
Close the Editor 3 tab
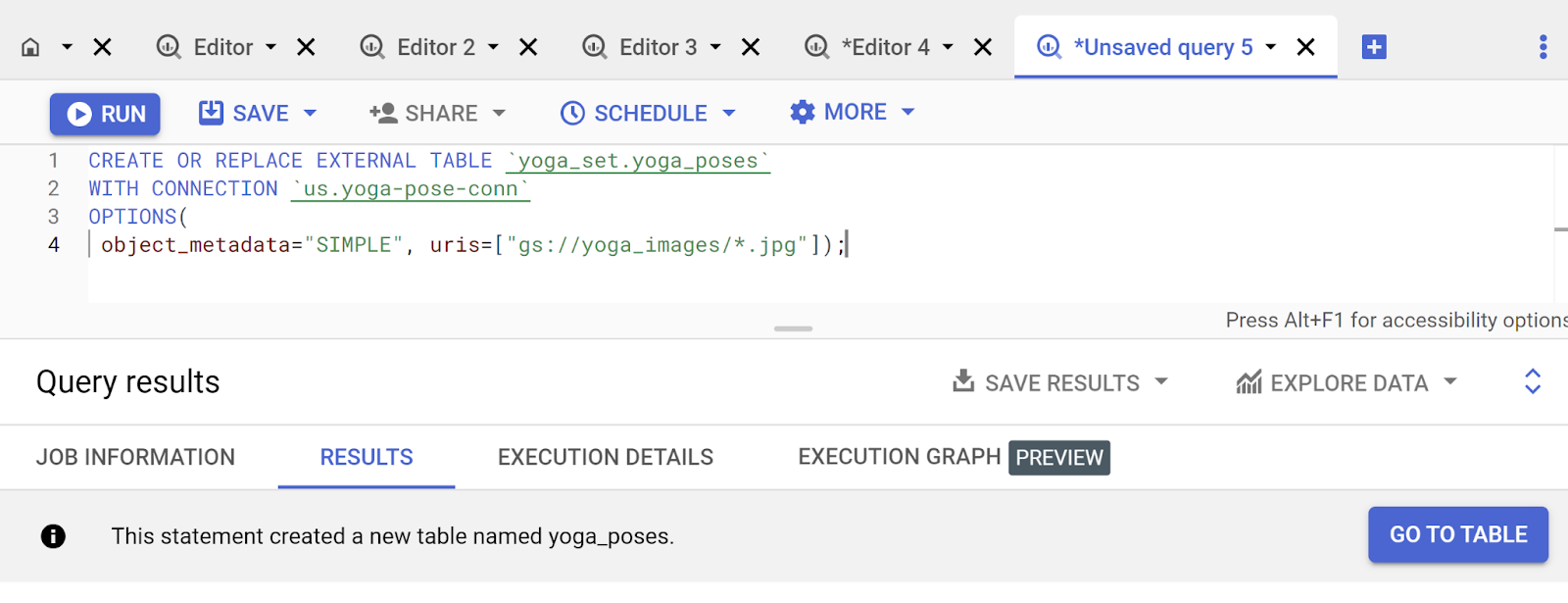751,47
